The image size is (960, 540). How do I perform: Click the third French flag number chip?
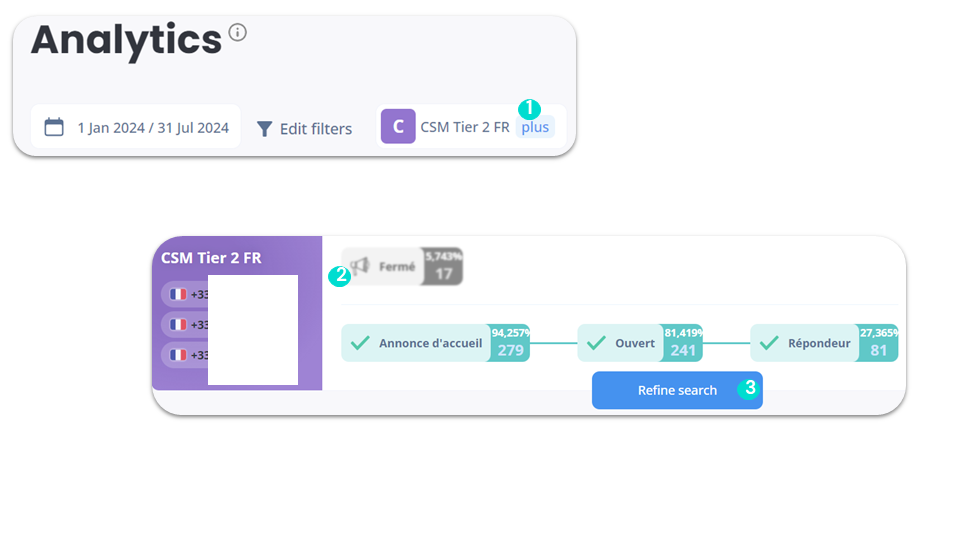pos(185,355)
